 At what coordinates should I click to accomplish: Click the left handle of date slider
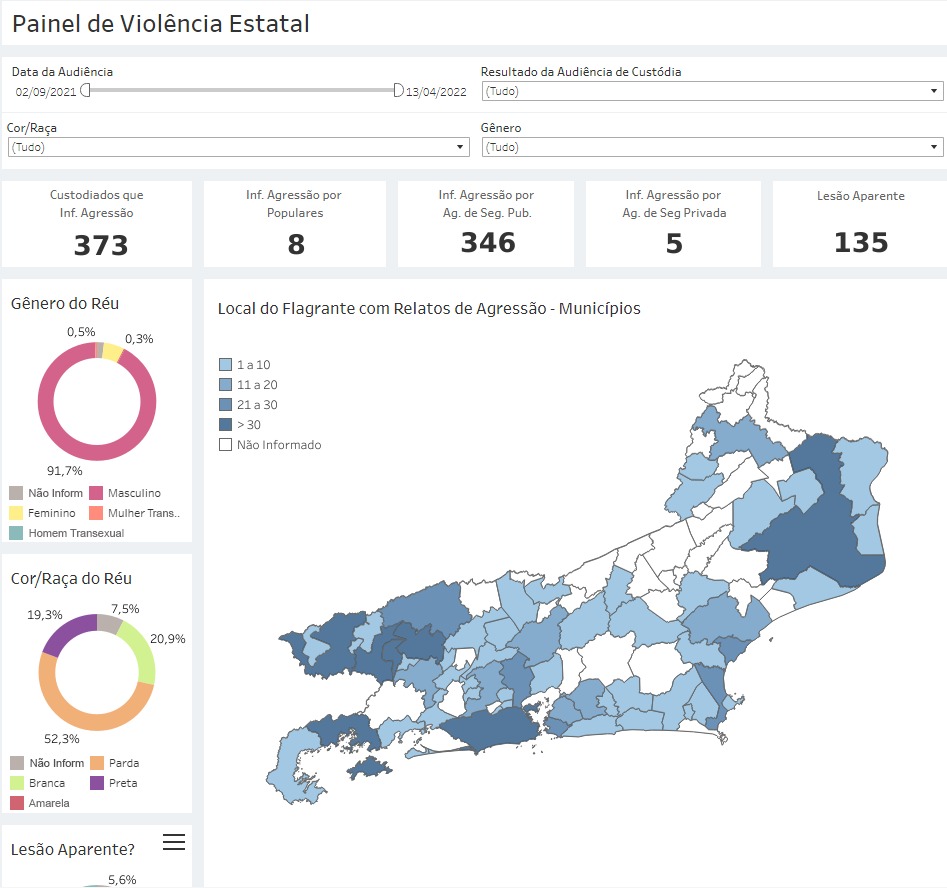[x=86, y=91]
